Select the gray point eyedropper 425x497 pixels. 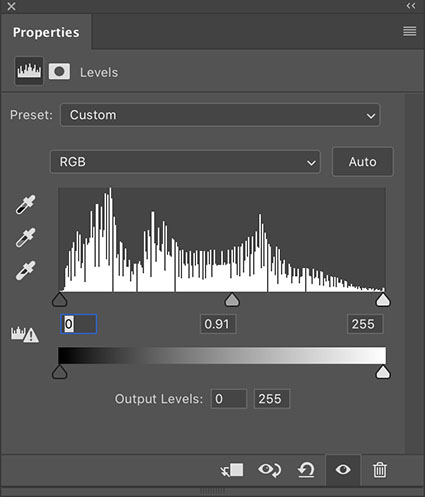point(25,238)
